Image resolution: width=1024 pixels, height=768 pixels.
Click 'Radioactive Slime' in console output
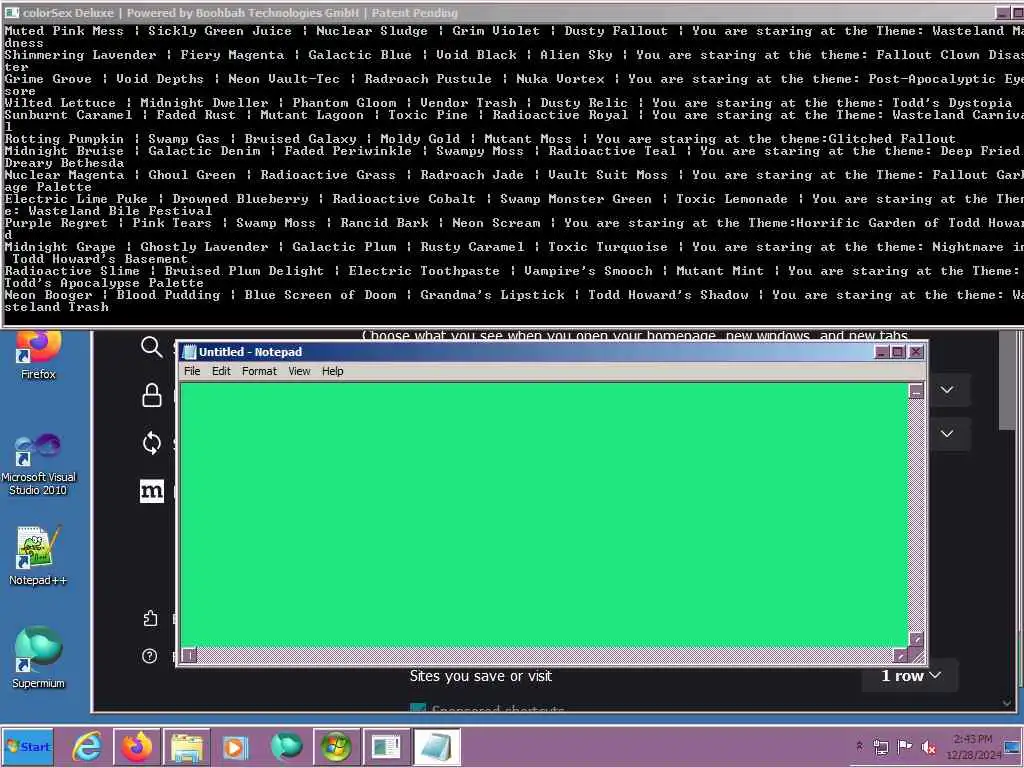72,270
